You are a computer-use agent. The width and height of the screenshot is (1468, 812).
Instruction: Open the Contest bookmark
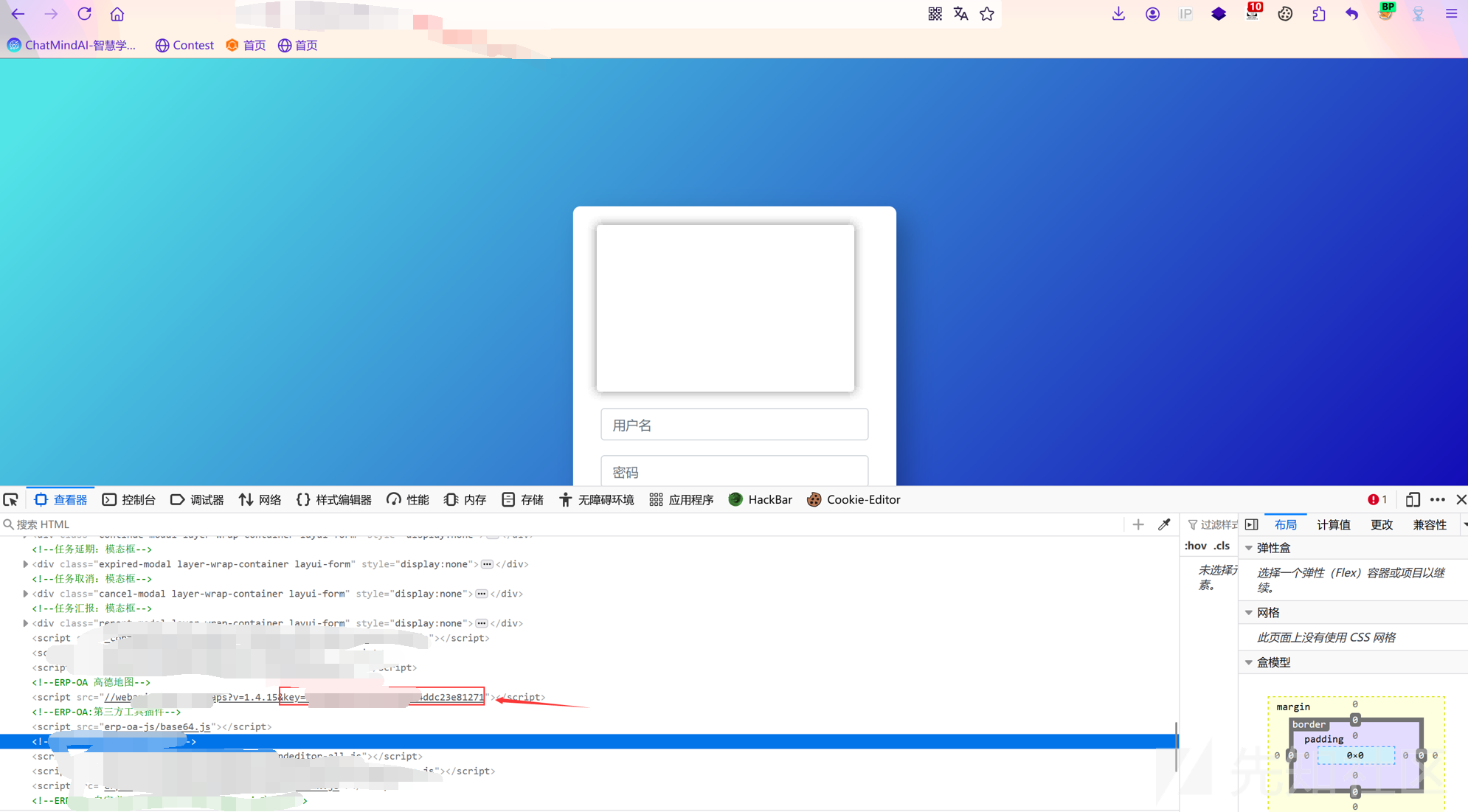pyautogui.click(x=184, y=45)
